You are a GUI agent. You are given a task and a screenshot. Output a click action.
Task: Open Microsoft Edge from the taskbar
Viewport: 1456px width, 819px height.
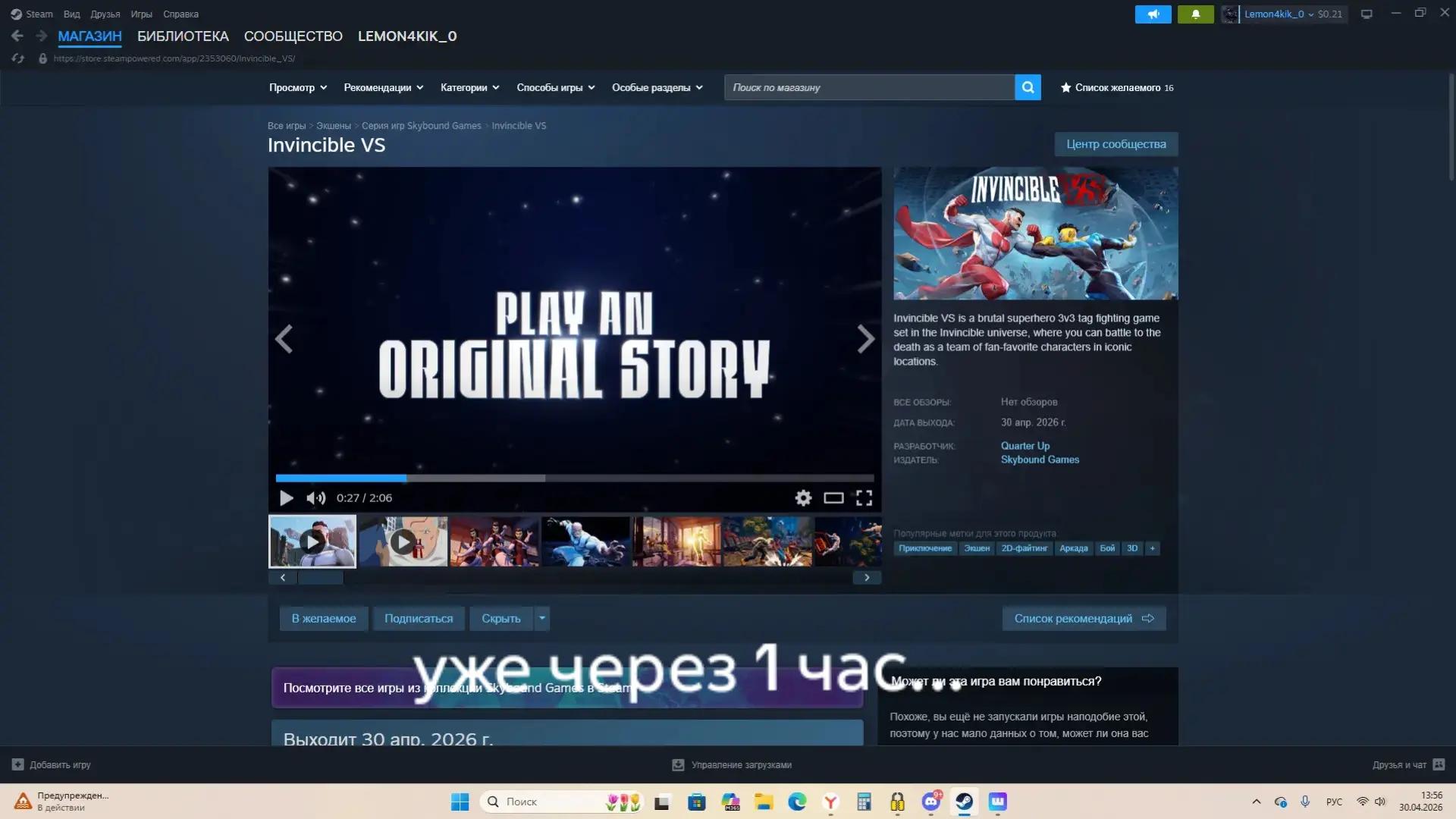click(x=797, y=802)
